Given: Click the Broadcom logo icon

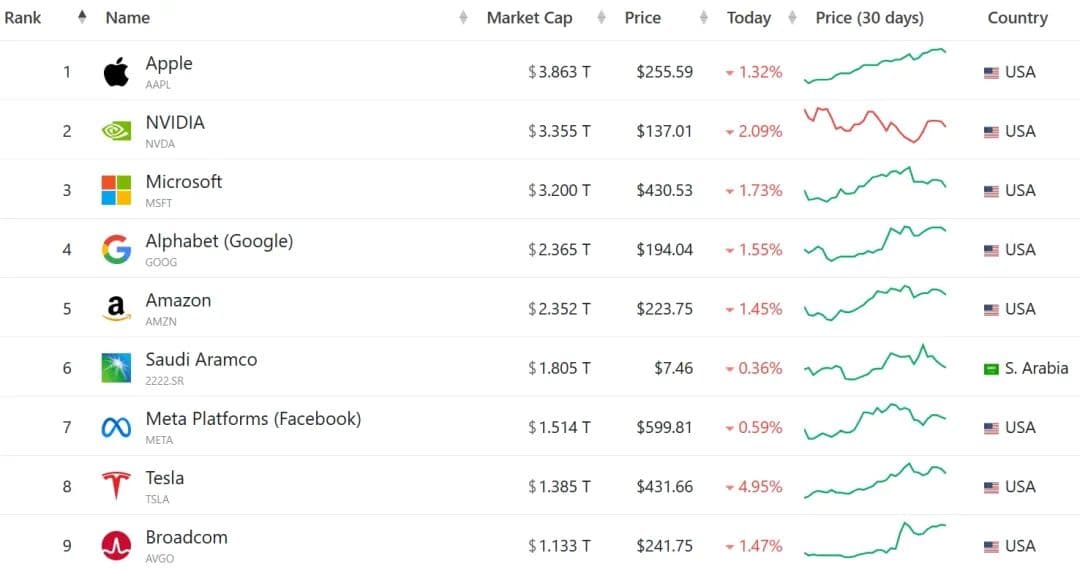Looking at the screenshot, I should click(x=116, y=546).
